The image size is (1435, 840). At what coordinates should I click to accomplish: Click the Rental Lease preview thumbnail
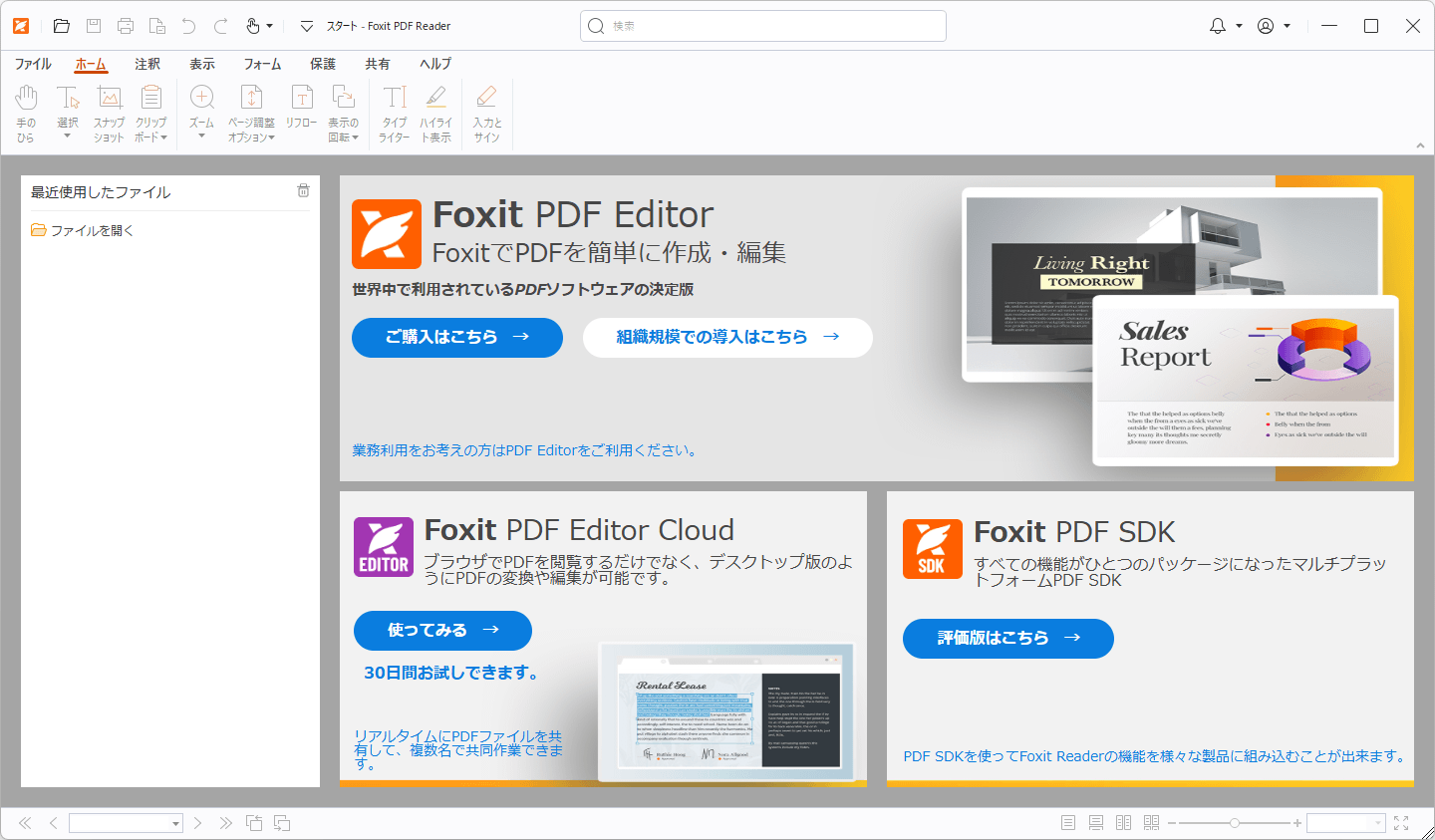[725, 713]
